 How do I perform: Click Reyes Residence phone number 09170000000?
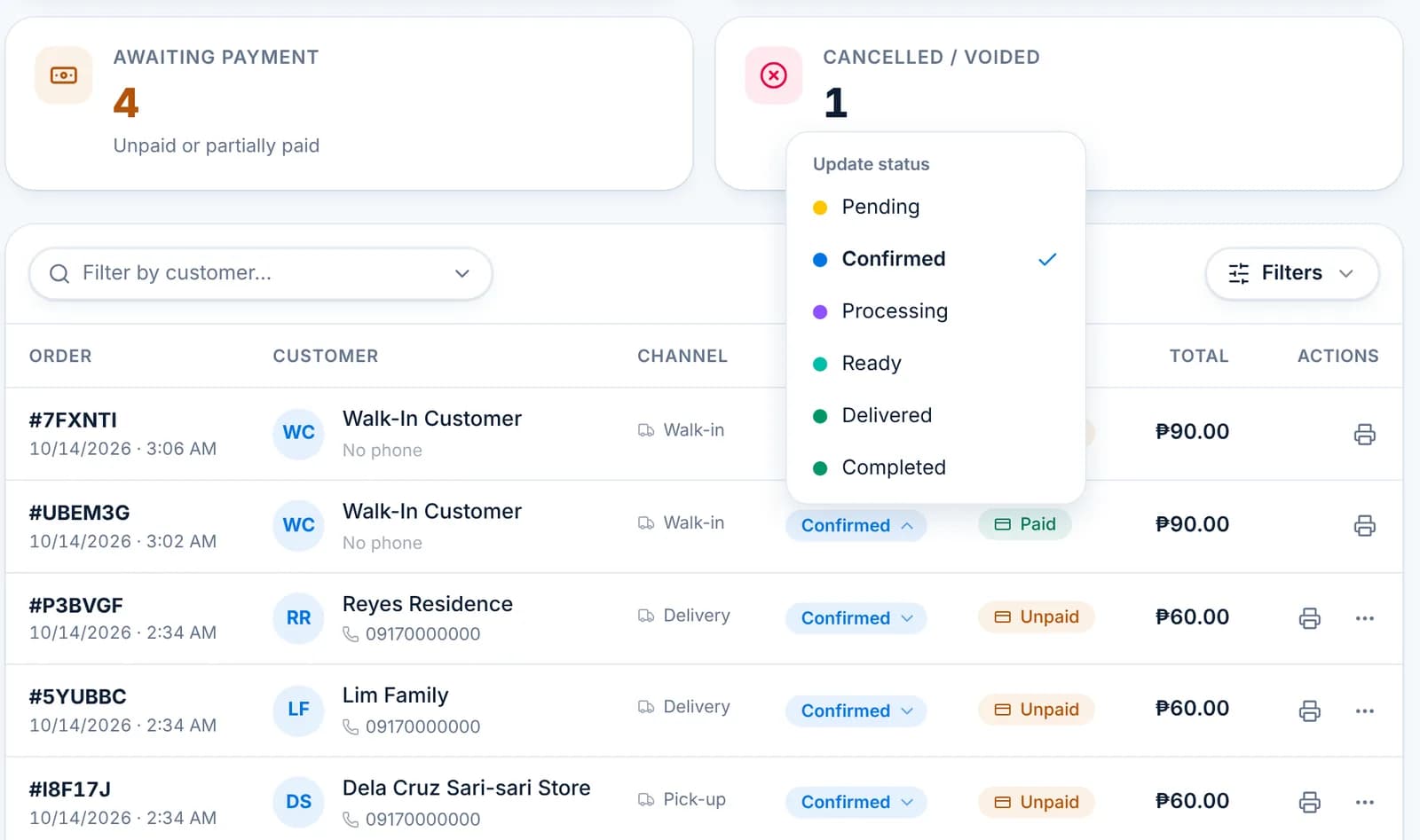coord(412,634)
